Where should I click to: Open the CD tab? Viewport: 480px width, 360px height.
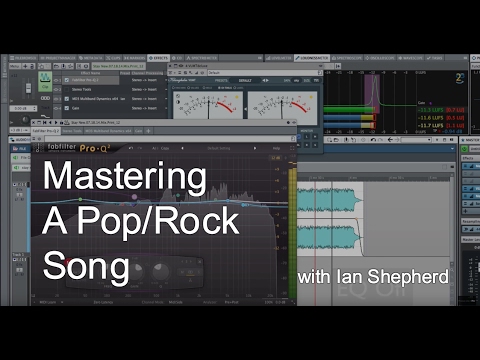tap(177, 58)
